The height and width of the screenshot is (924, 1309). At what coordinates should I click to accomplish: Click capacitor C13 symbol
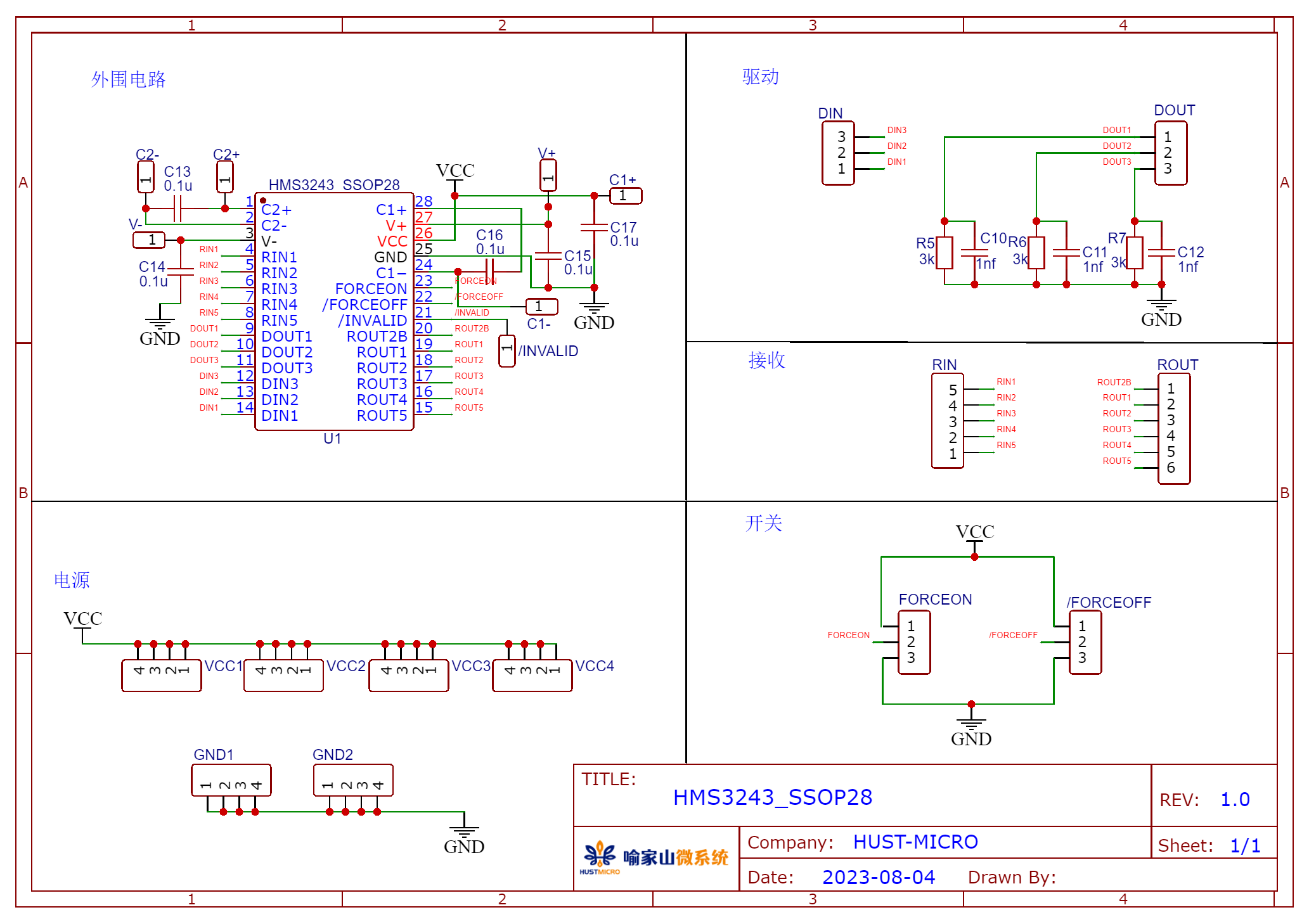[x=178, y=208]
